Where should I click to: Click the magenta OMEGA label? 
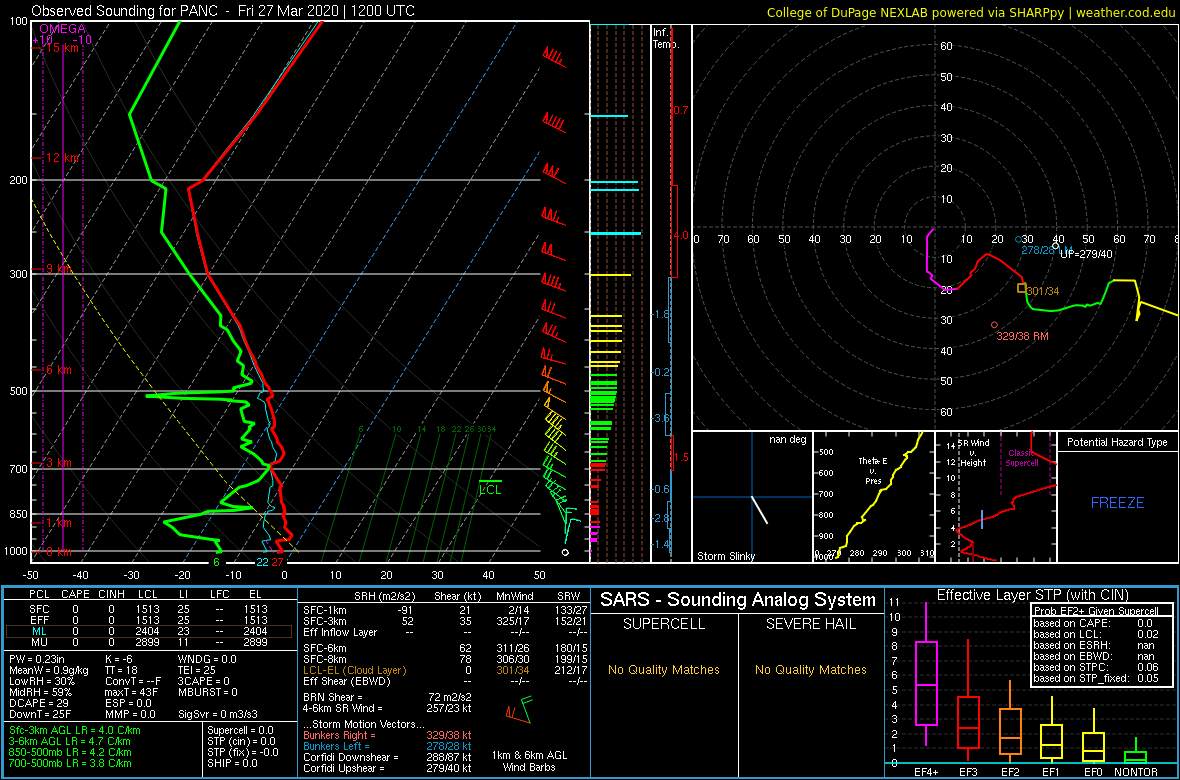63,29
